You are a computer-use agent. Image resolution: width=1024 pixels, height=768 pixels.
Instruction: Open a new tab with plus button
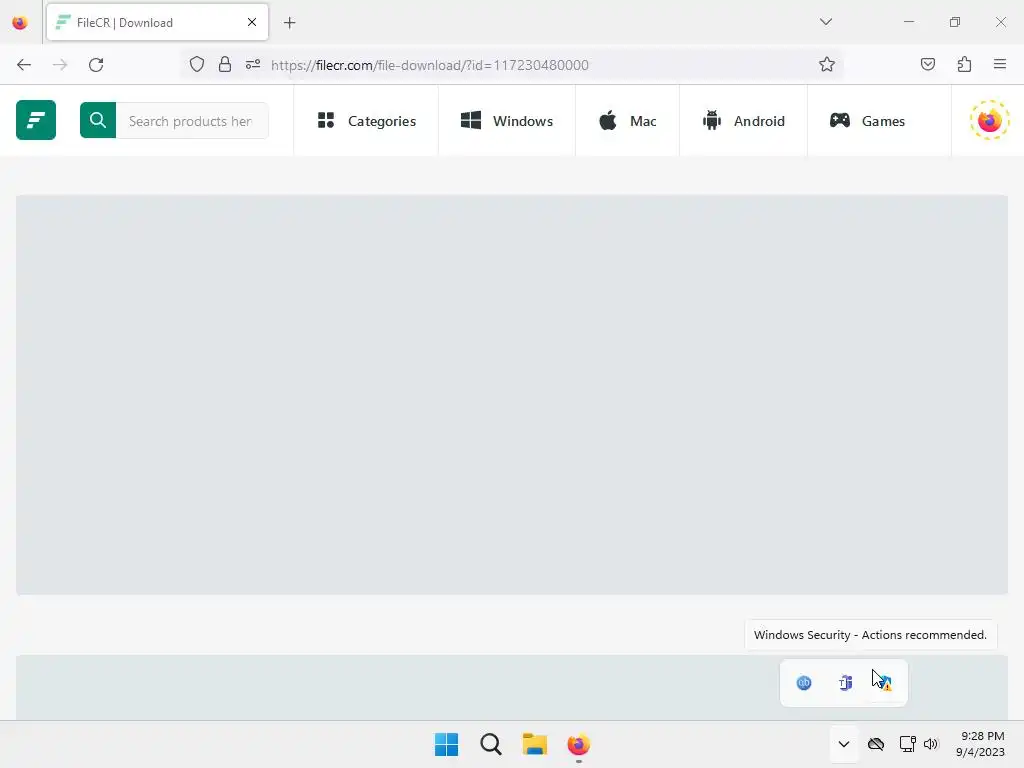coord(290,23)
